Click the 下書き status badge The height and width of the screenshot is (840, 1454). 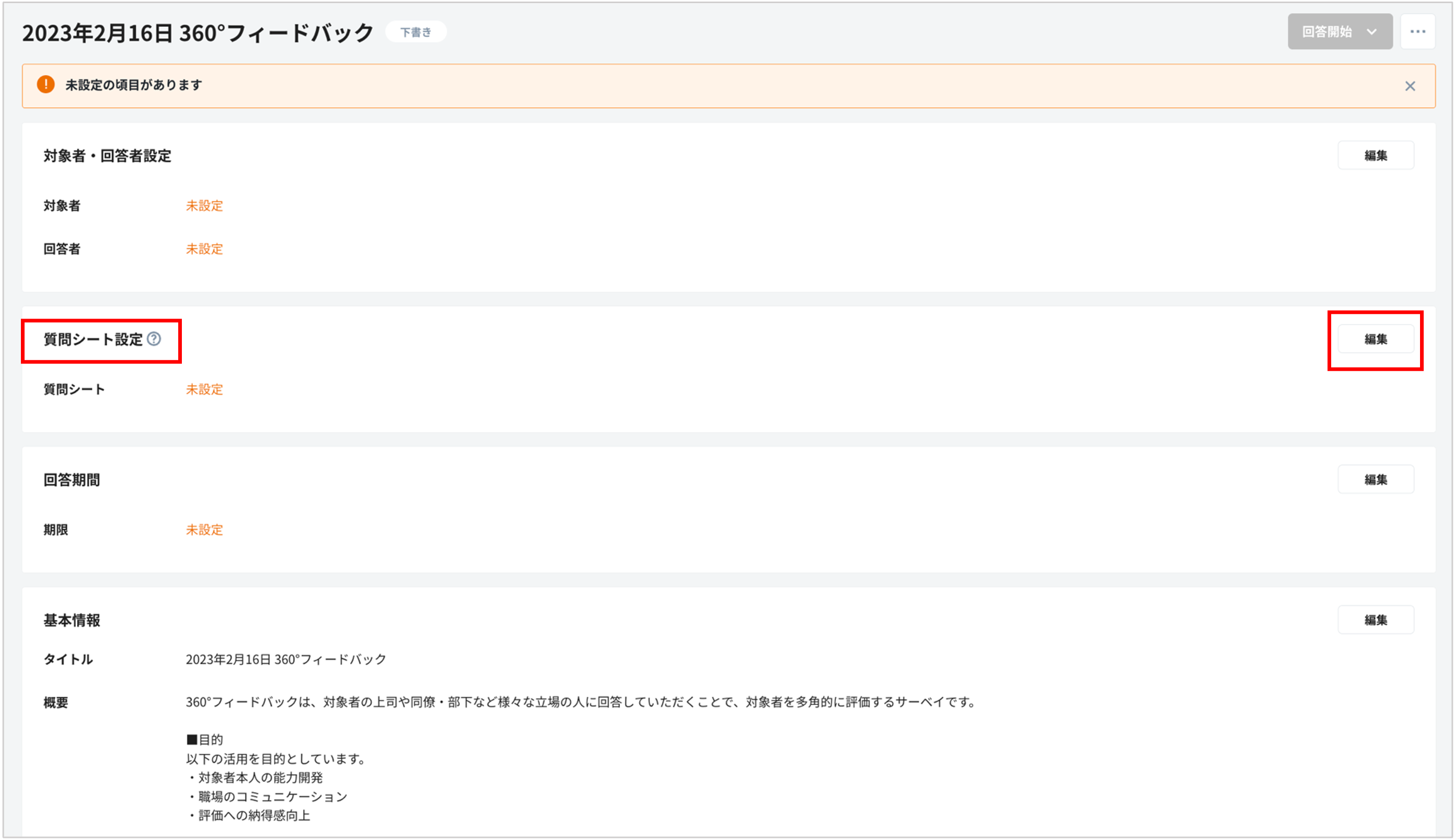pos(416,32)
